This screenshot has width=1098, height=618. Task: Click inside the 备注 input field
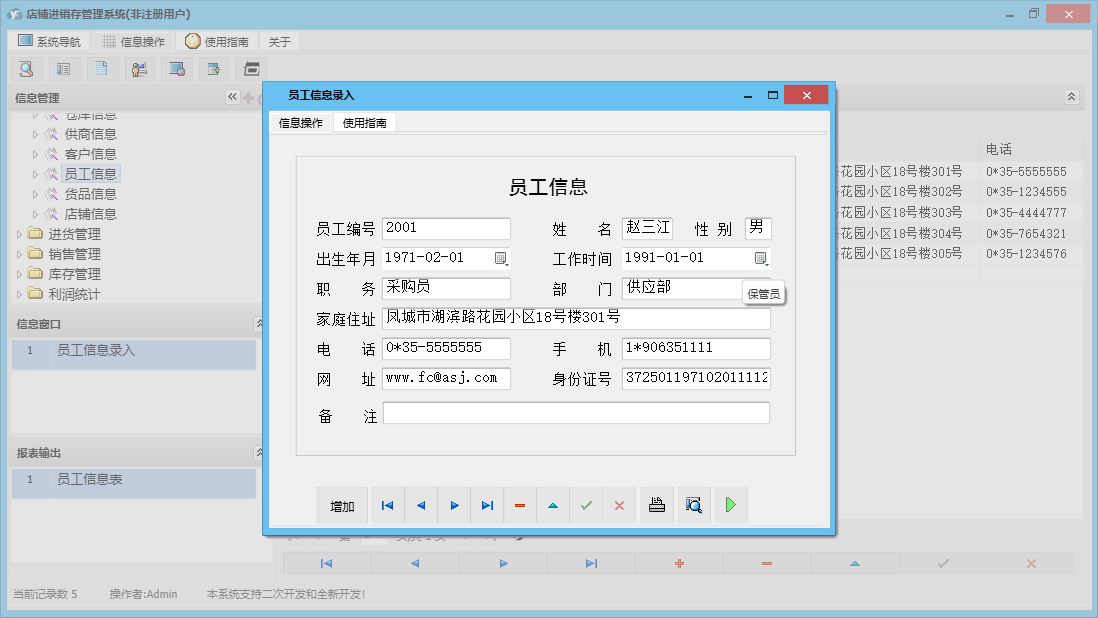pos(576,413)
